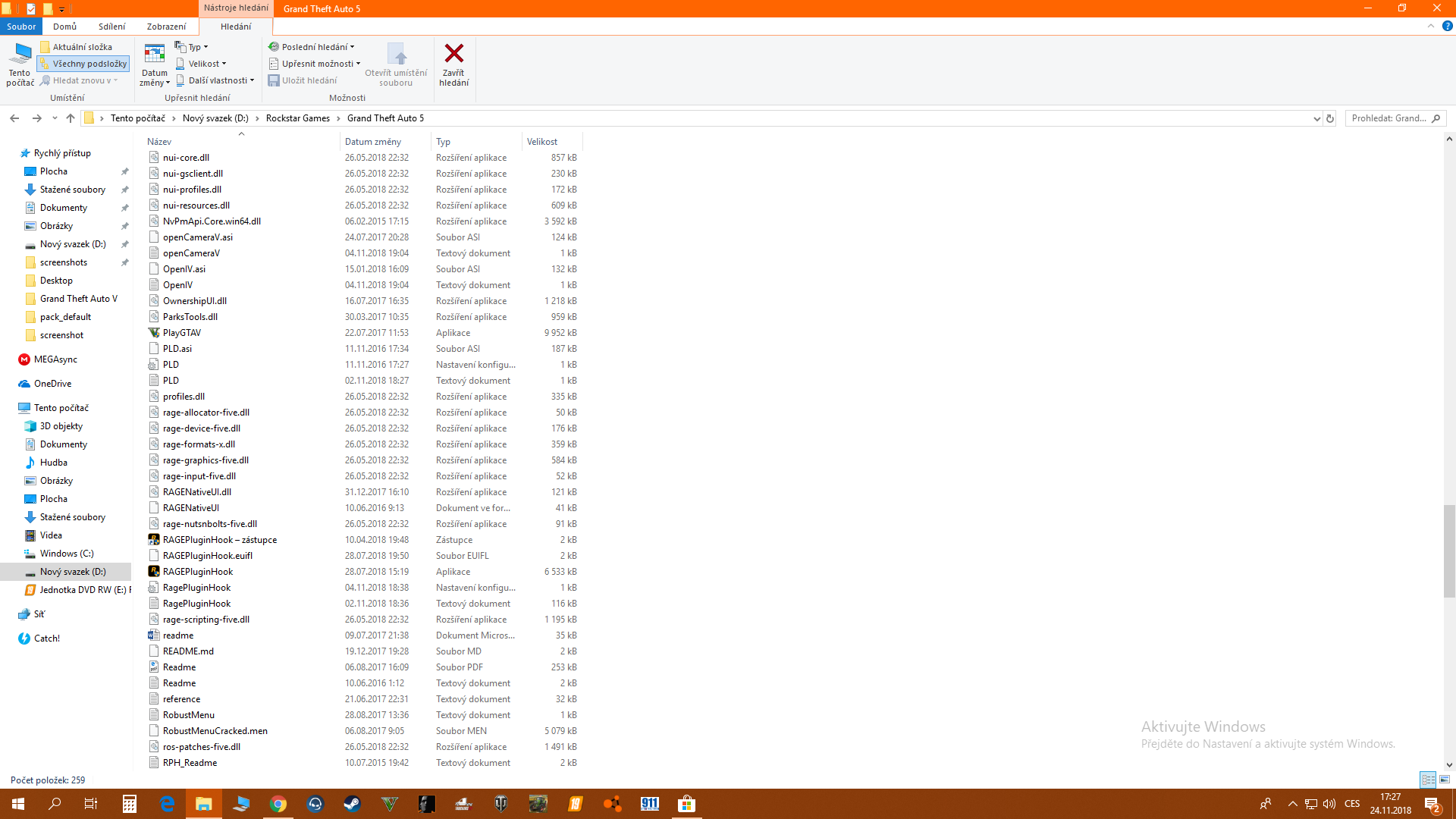Open the Zobrazení ribbon tab
Screen dimensions: 1456x819
click(x=166, y=27)
